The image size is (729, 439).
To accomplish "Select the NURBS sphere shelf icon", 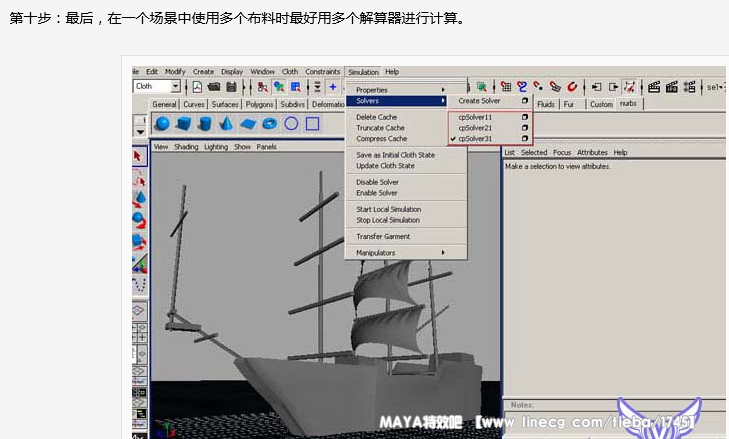I will point(162,124).
